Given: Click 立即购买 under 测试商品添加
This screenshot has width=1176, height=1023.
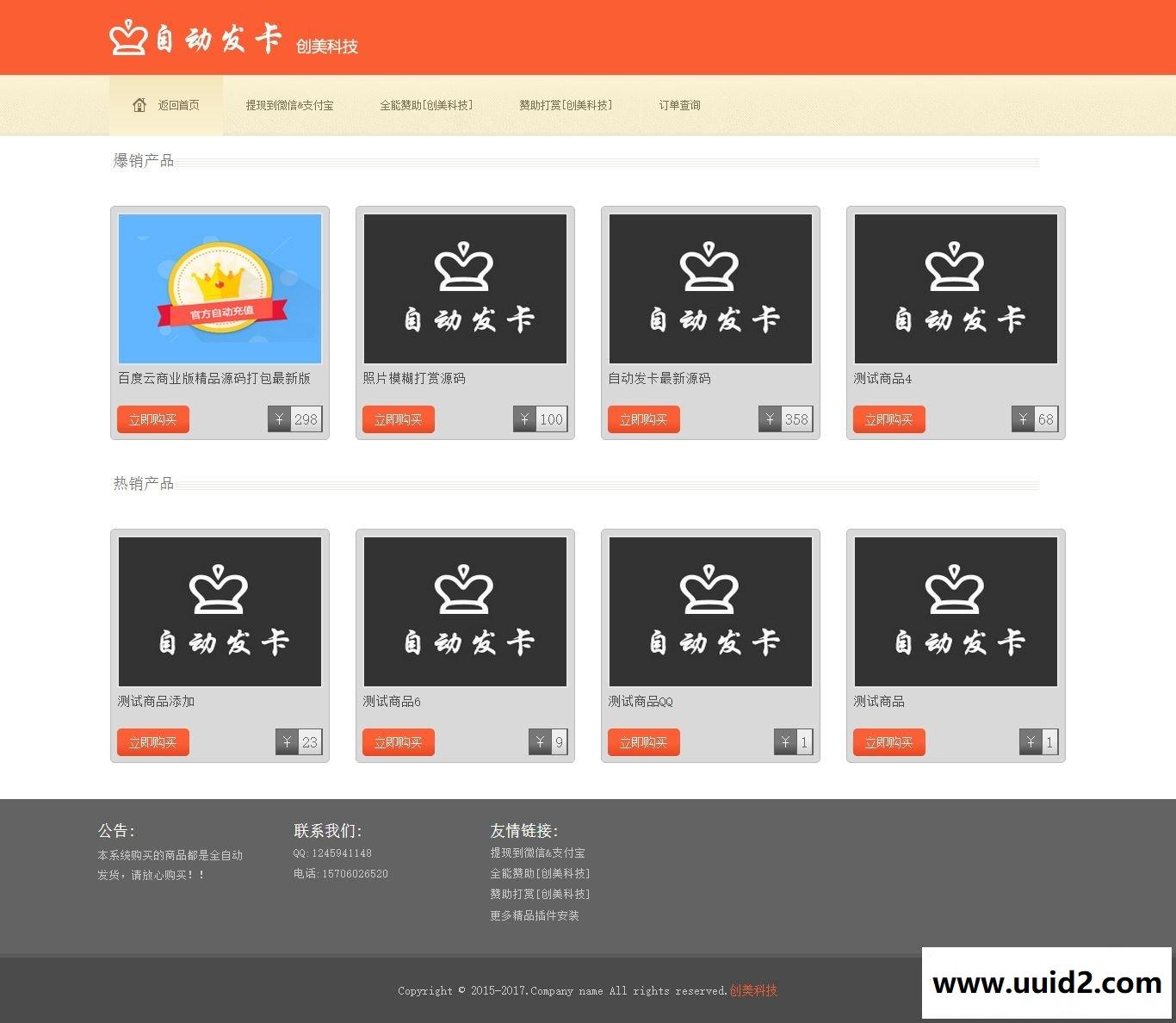Looking at the screenshot, I should click(152, 742).
